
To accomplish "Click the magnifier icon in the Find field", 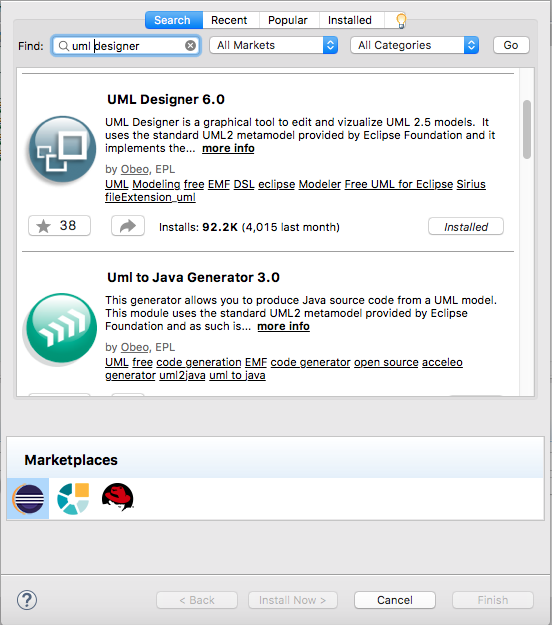I will click(63, 46).
